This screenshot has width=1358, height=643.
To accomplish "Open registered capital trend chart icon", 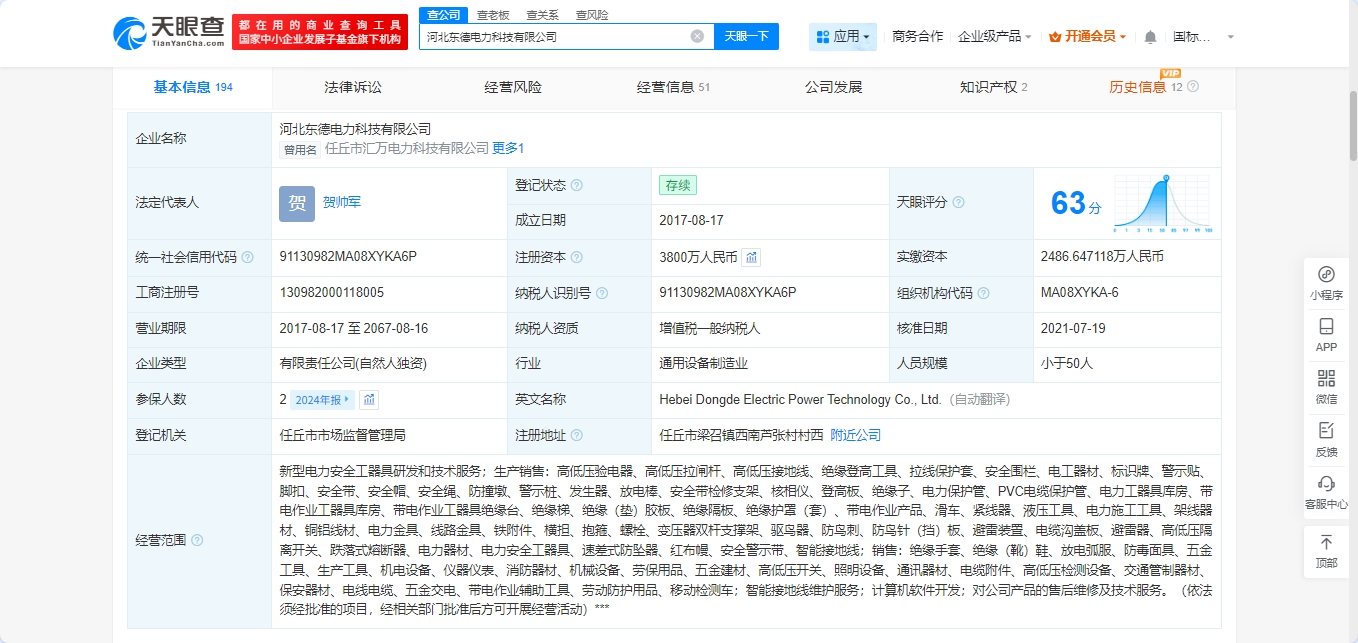I will pos(751,257).
